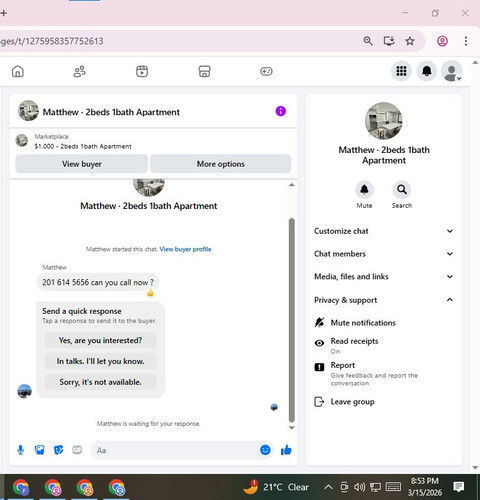Open the first Chrome taskbar icon
This screenshot has height=500, width=480.
click(x=21, y=488)
